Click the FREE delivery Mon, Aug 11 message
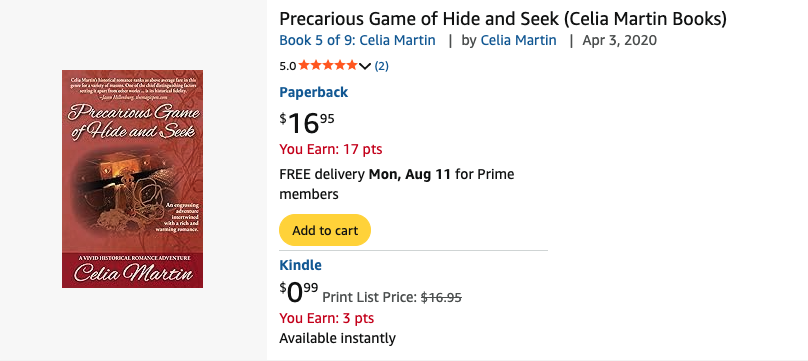Viewport: 808px width, 361px height. pyautogui.click(x=397, y=184)
